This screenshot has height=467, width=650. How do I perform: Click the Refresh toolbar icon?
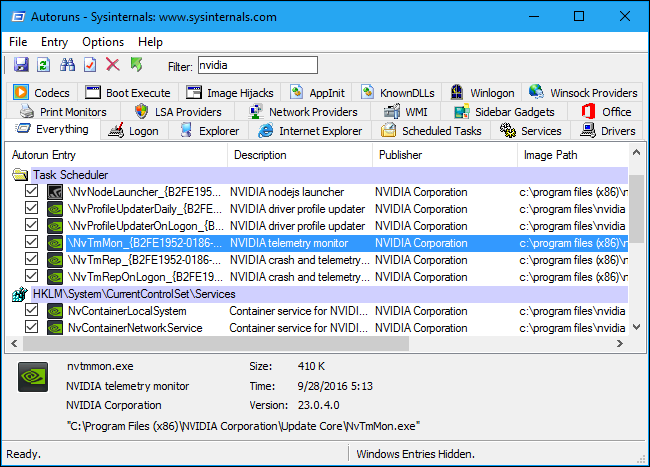[x=43, y=65]
